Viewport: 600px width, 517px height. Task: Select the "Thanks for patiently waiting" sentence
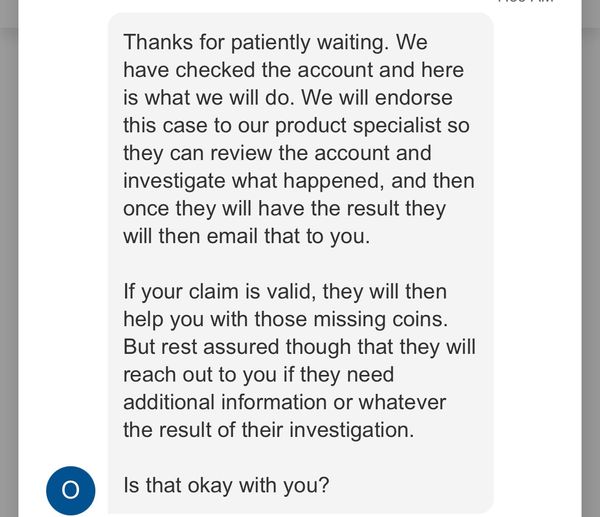pyautogui.click(x=256, y=42)
